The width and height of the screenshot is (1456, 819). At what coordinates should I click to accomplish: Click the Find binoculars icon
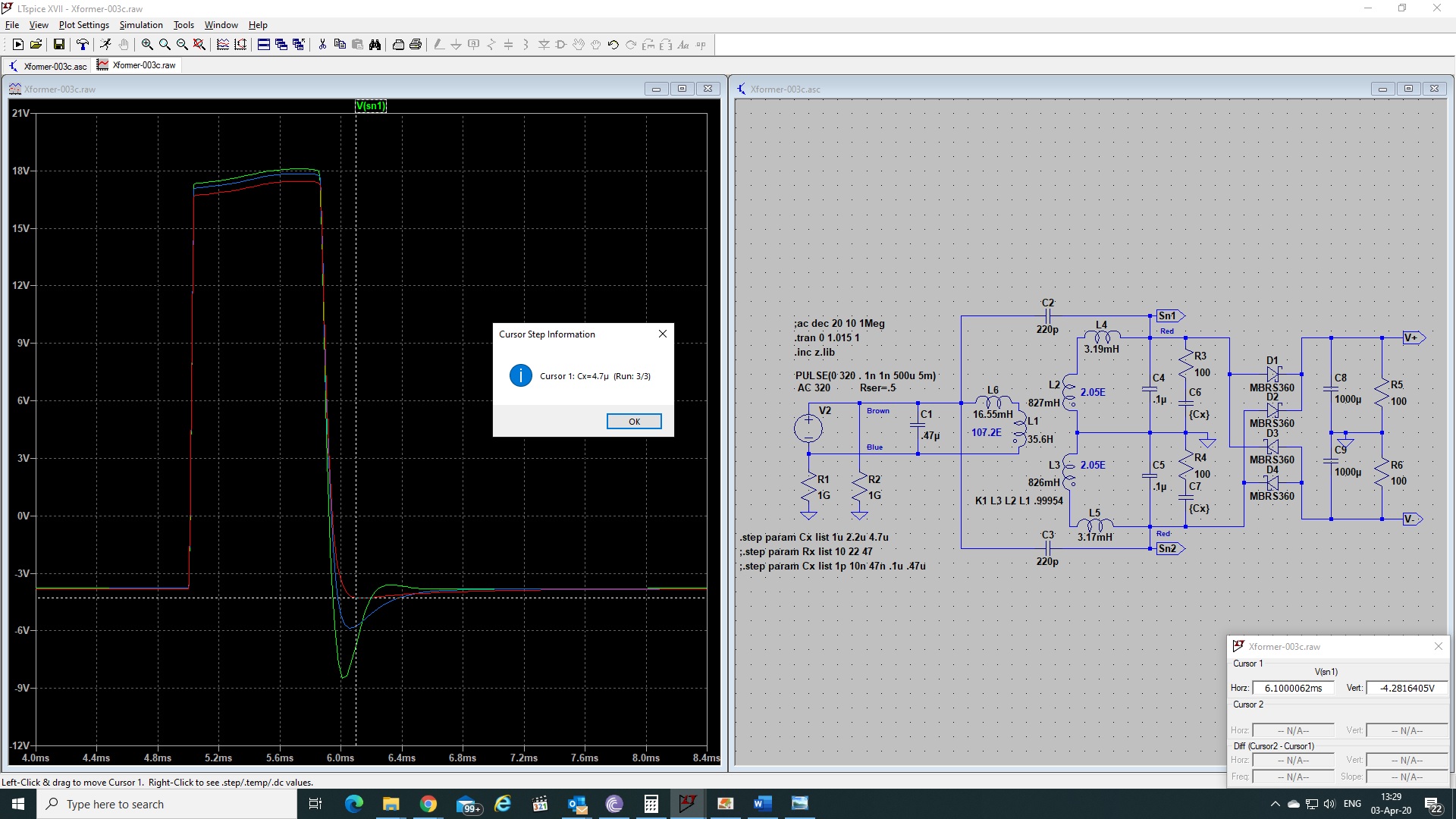tap(375, 45)
